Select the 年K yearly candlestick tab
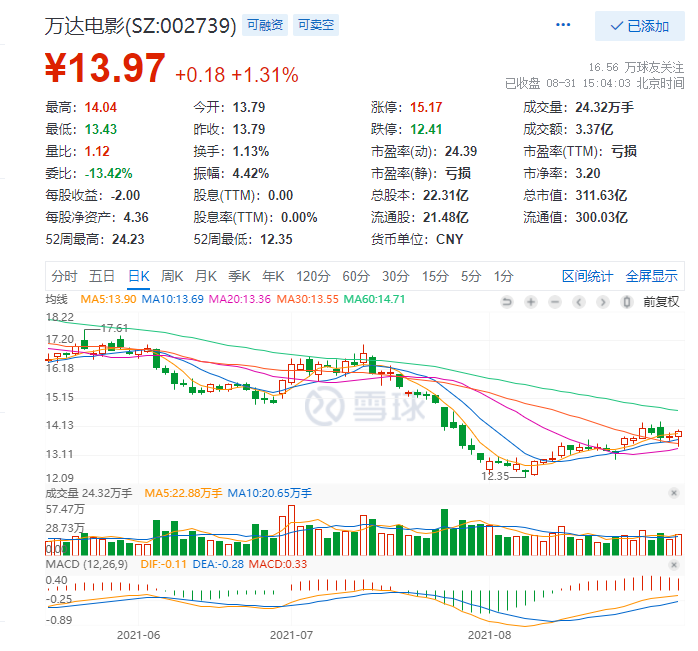698x651 pixels. point(273,276)
